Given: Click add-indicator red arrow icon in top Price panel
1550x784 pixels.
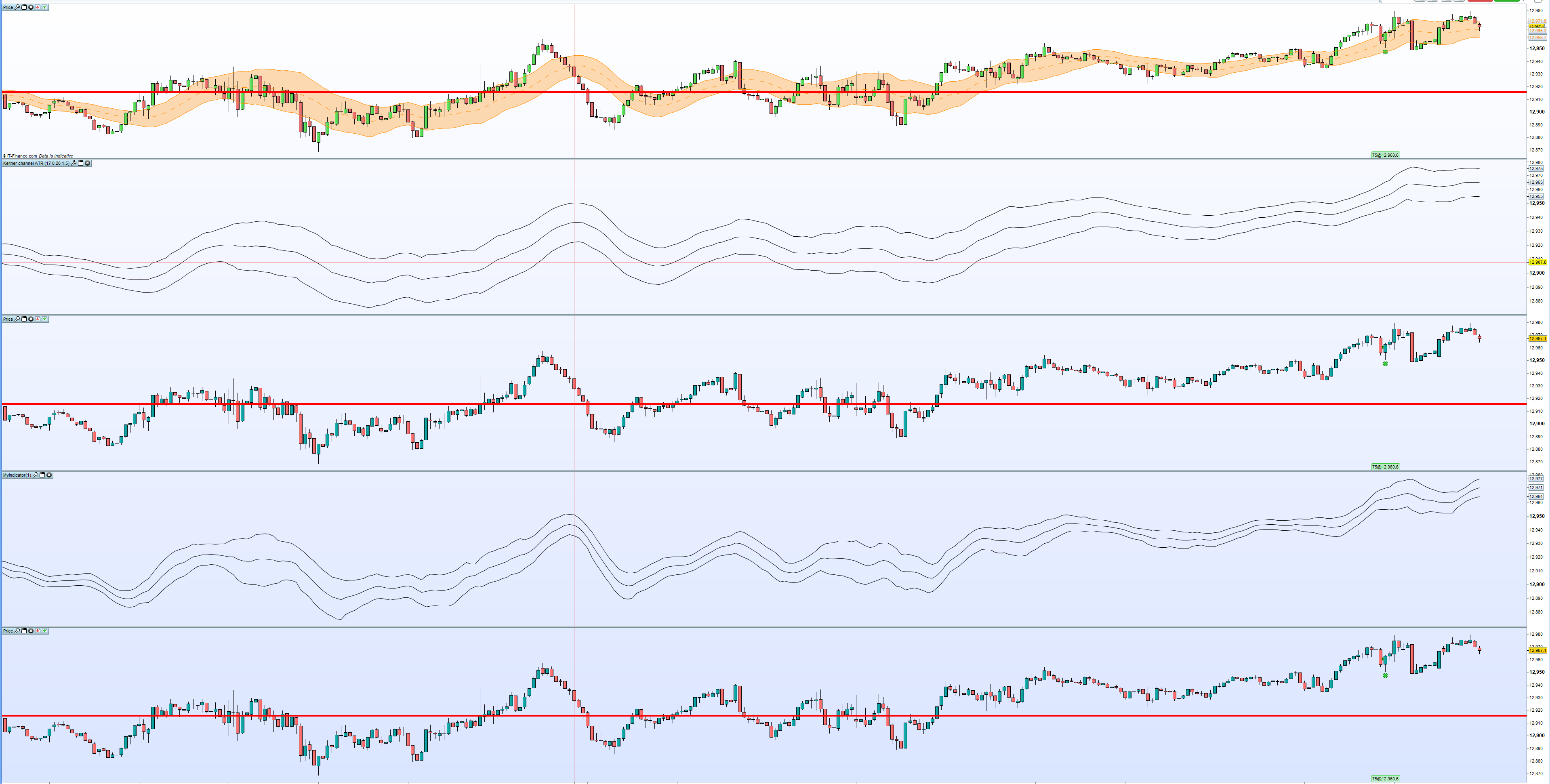Looking at the screenshot, I should (x=38, y=7).
